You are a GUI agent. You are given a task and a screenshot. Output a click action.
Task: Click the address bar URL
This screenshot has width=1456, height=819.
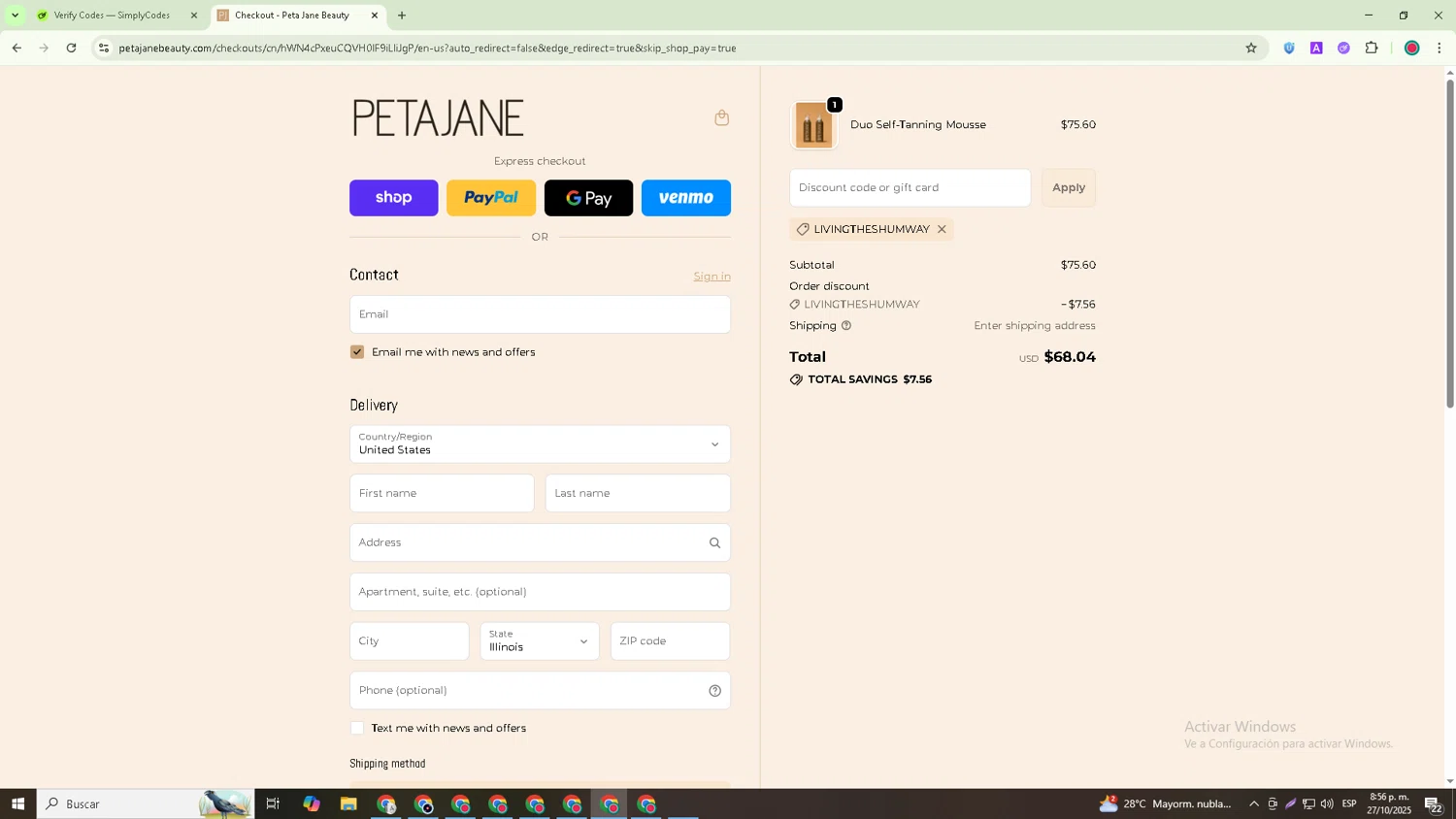coord(427,48)
